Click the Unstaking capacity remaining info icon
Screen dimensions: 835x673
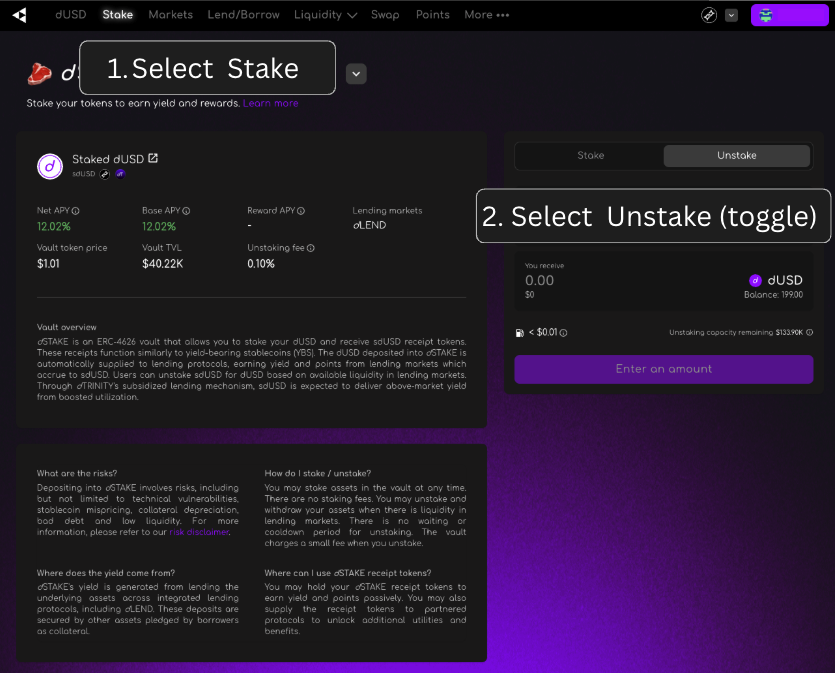pos(809,332)
